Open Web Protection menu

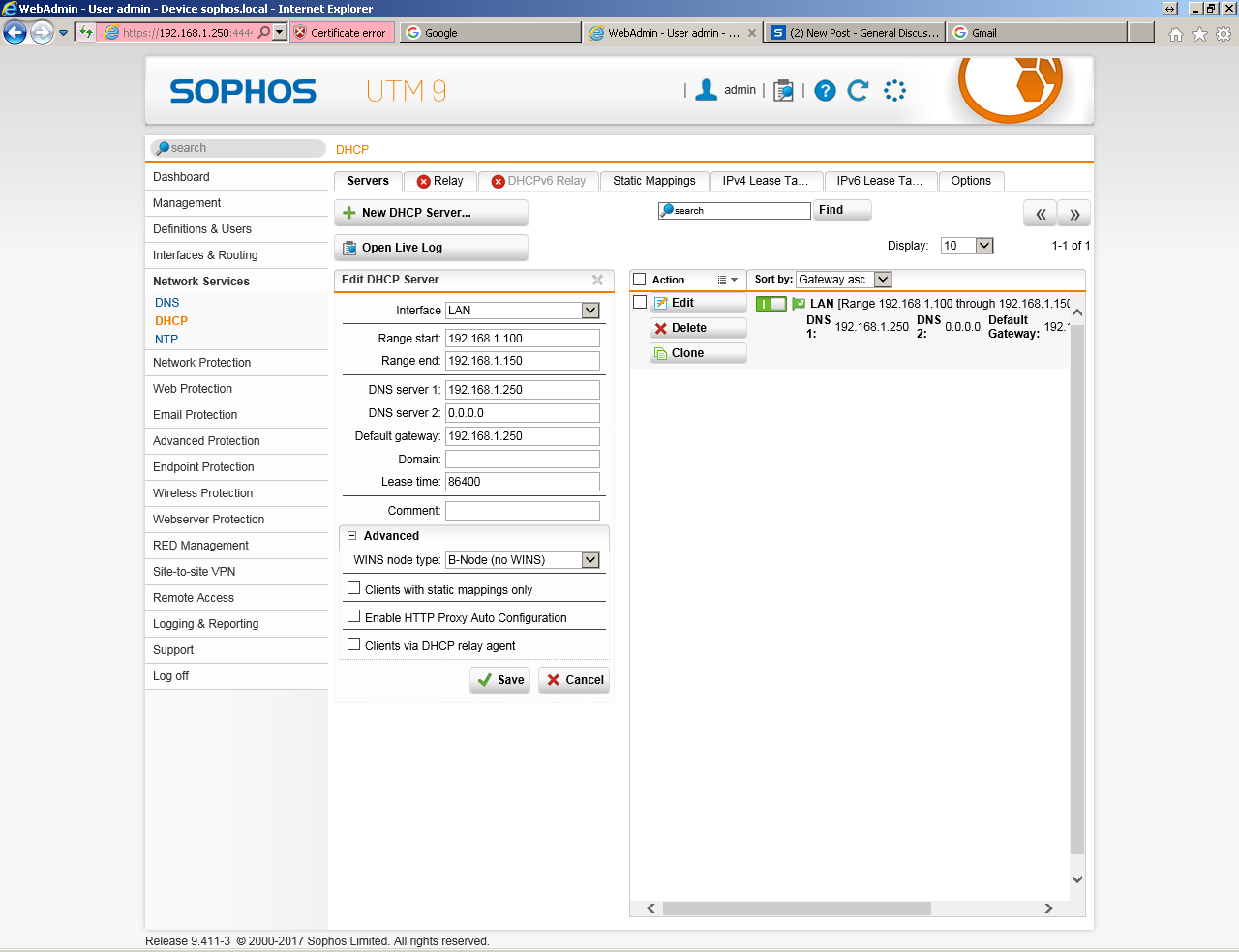click(x=237, y=389)
